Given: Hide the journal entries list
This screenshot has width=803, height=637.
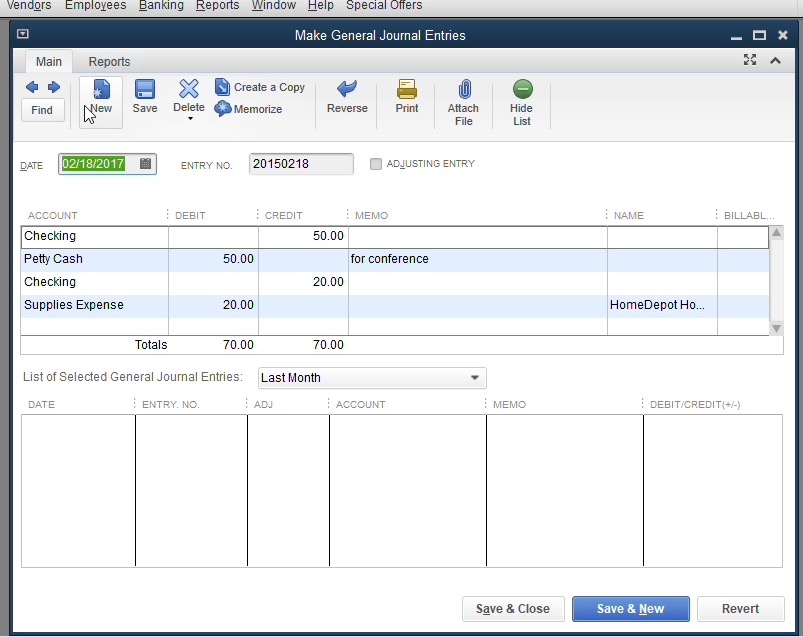Looking at the screenshot, I should point(522,102).
